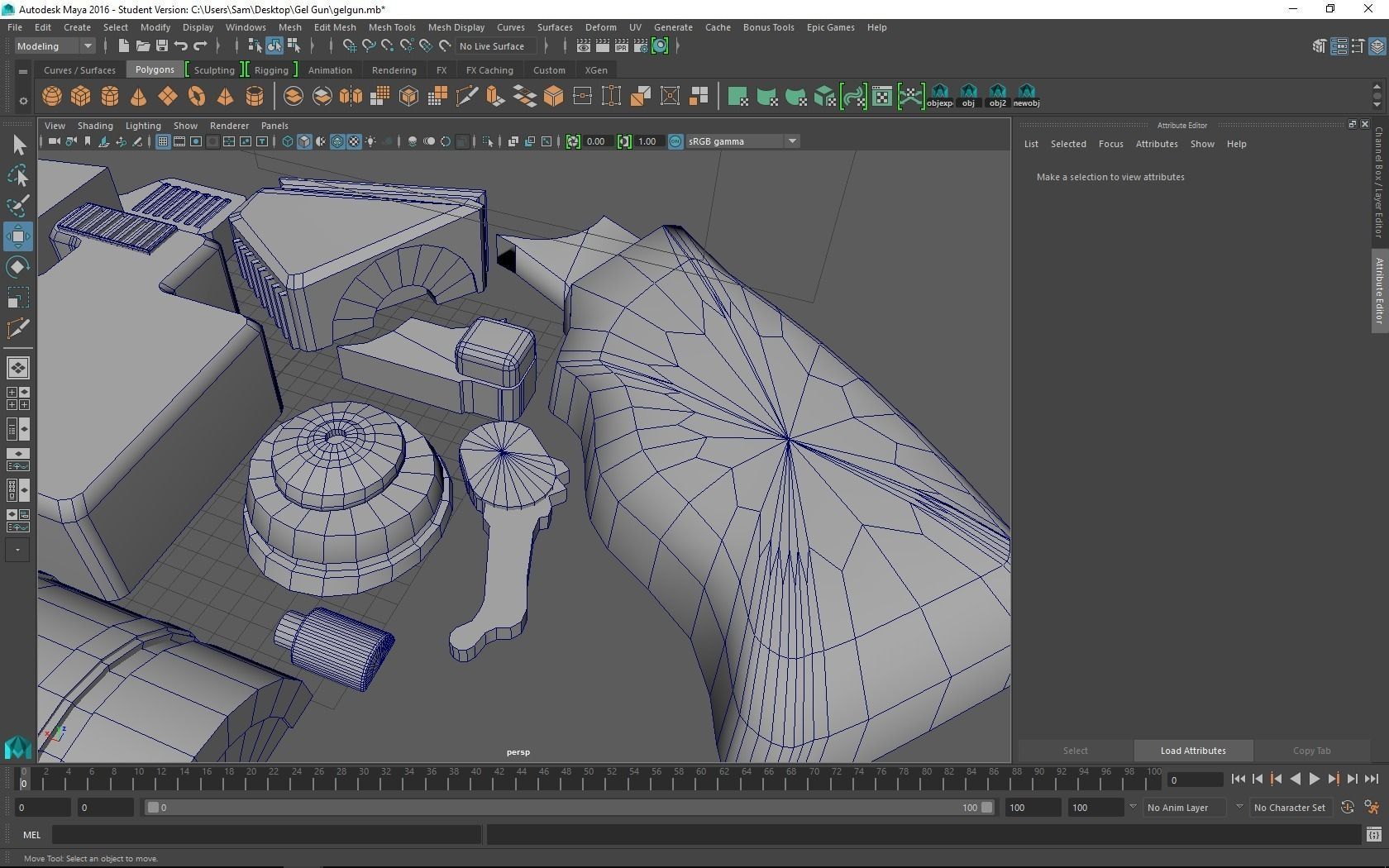Open the Attribute Editor vertical tab
Image resolution: width=1389 pixels, height=868 pixels.
point(1379,290)
